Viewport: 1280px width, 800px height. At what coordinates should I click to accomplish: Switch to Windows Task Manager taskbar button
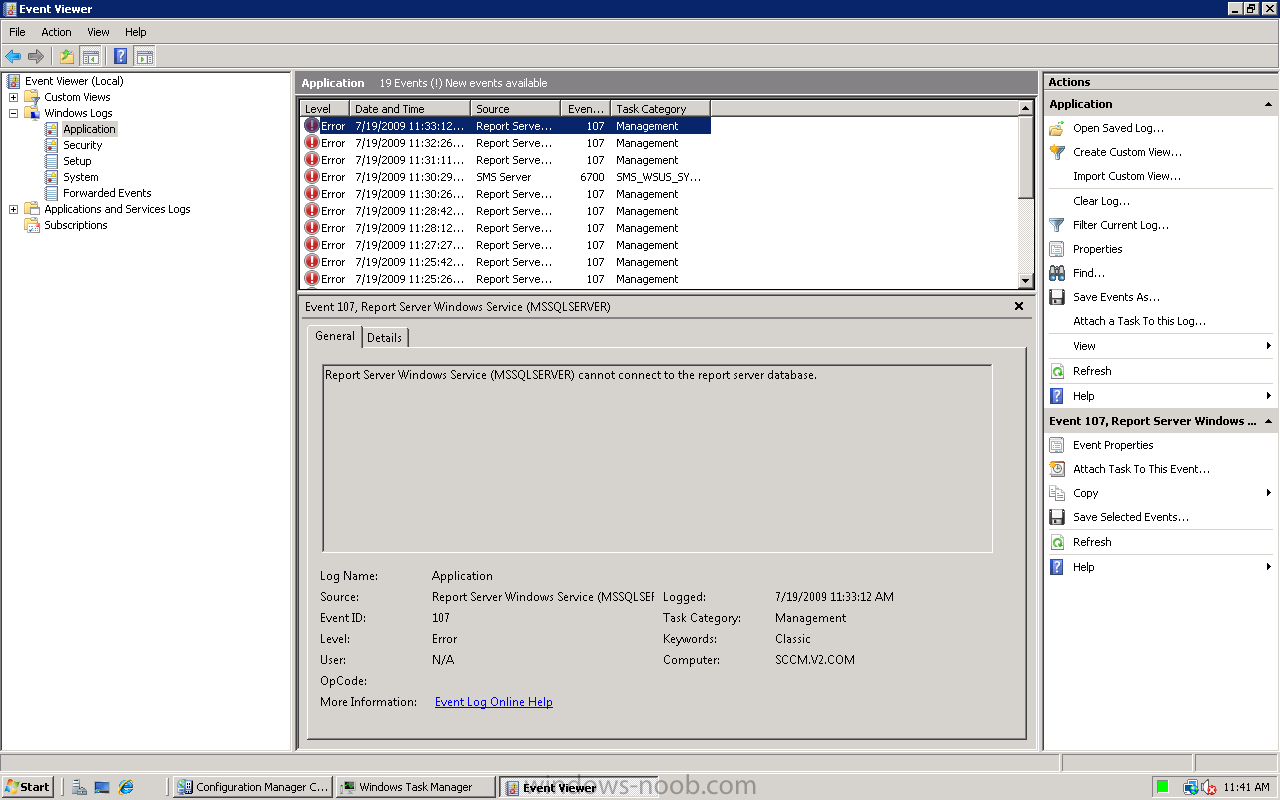(x=415, y=787)
